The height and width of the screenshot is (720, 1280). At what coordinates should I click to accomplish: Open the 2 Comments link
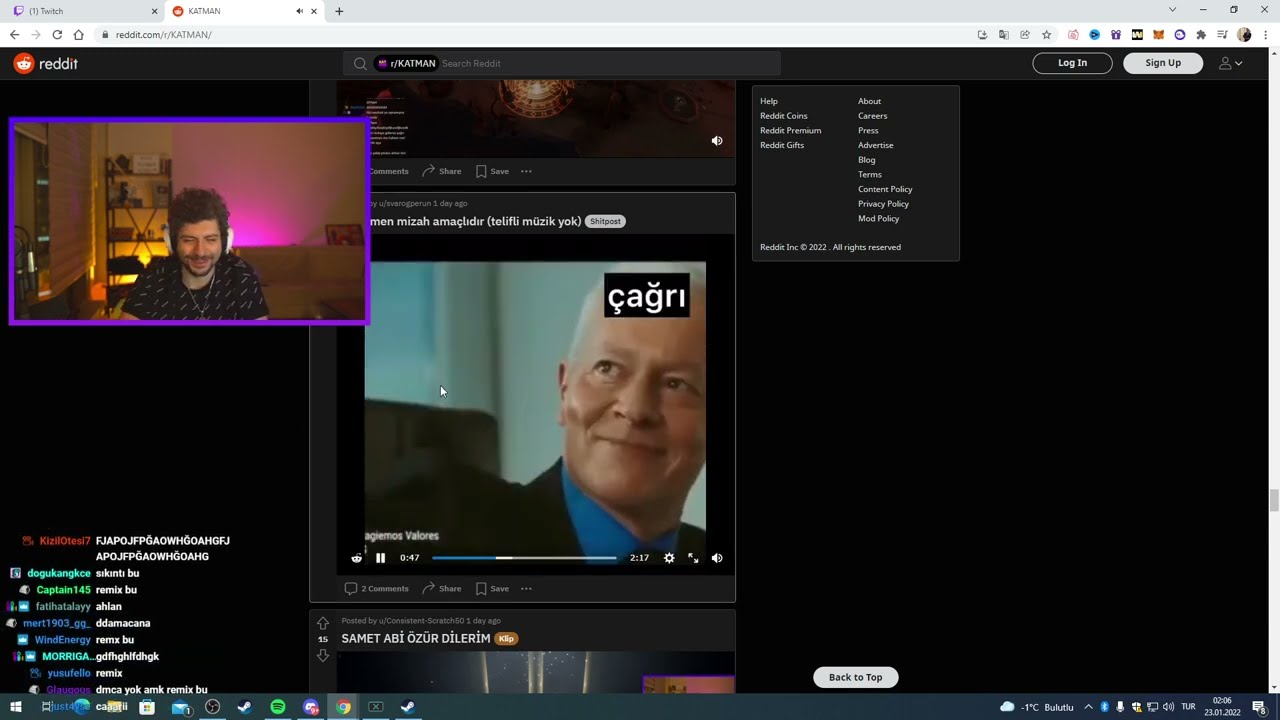377,588
